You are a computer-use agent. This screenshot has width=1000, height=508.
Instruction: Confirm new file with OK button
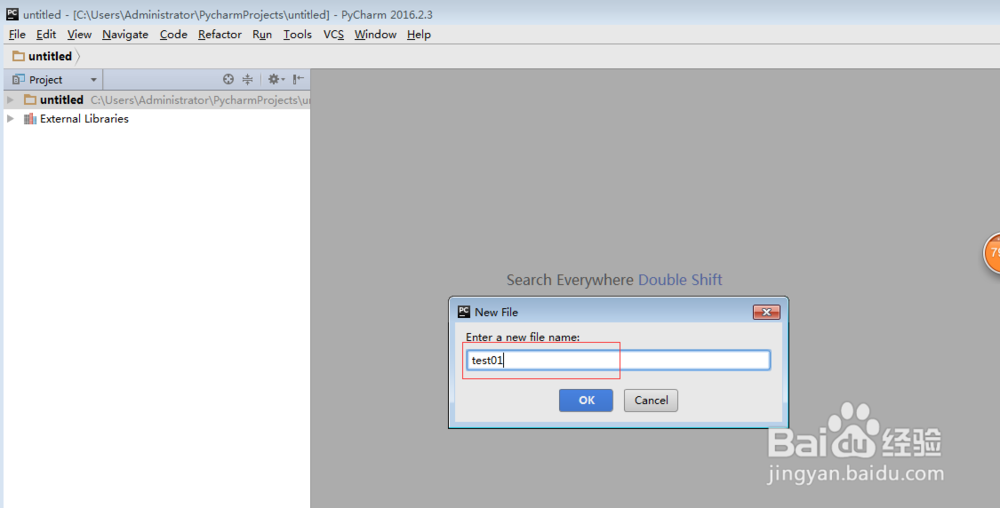(x=586, y=400)
